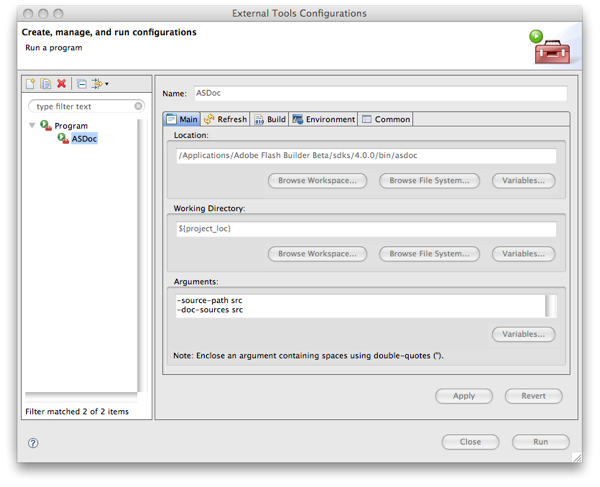Click inside the Arguments text area

[x=360, y=306]
